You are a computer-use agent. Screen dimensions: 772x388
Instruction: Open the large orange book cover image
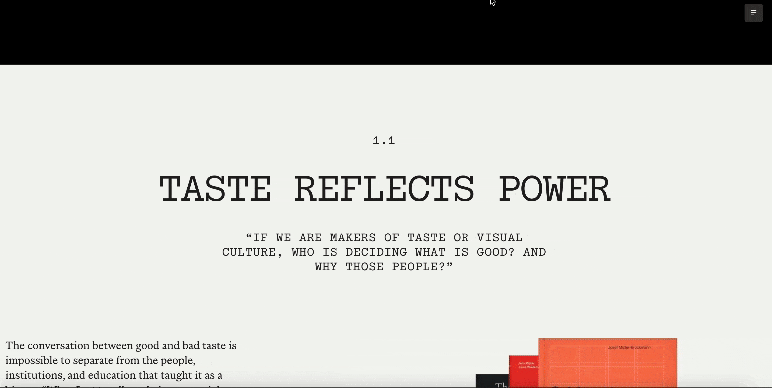click(x=608, y=362)
